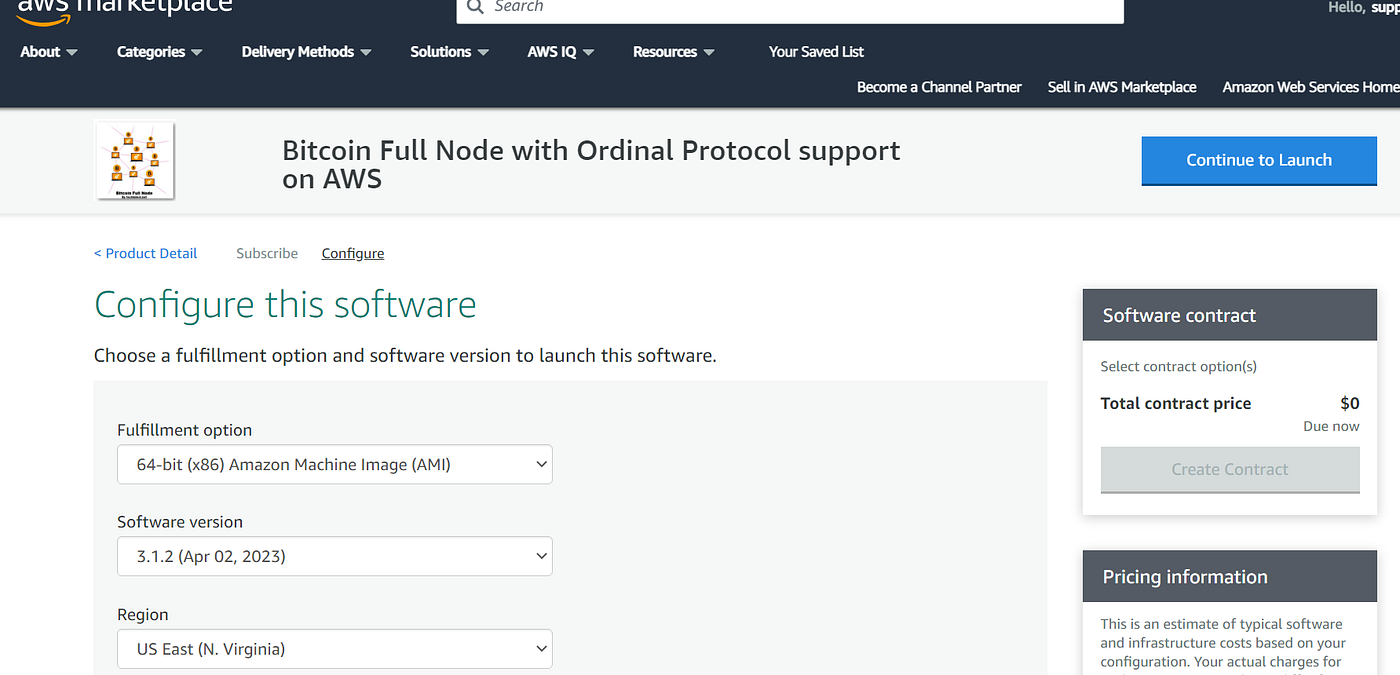This screenshot has height=675, width=1400.
Task: Click the Bitcoin Full Node product thumbnail
Action: 135,160
